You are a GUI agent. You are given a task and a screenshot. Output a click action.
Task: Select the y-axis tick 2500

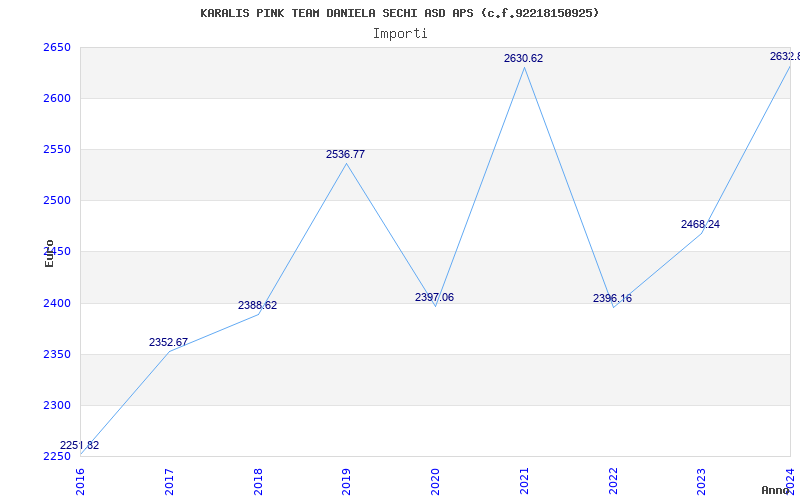pos(57,201)
